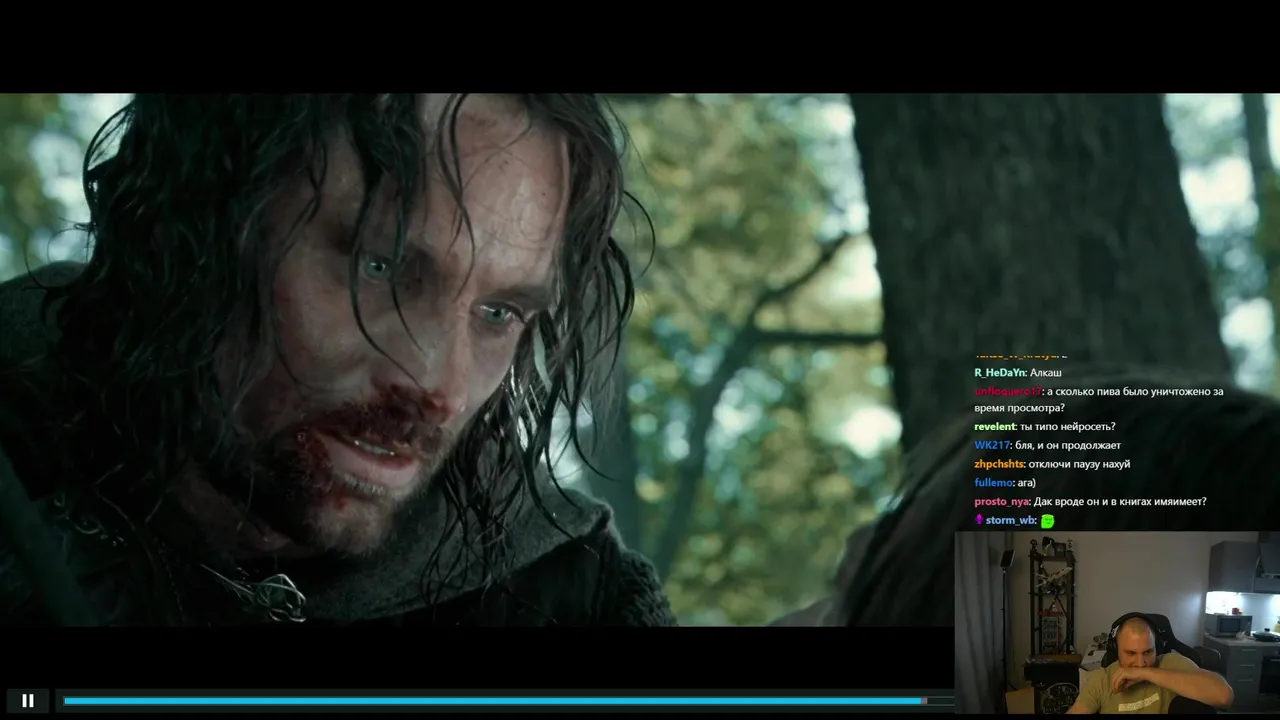Image resolution: width=1280 pixels, height=720 pixels.
Task: Click the green emote in storm_wb's message
Action: [x=1047, y=521]
